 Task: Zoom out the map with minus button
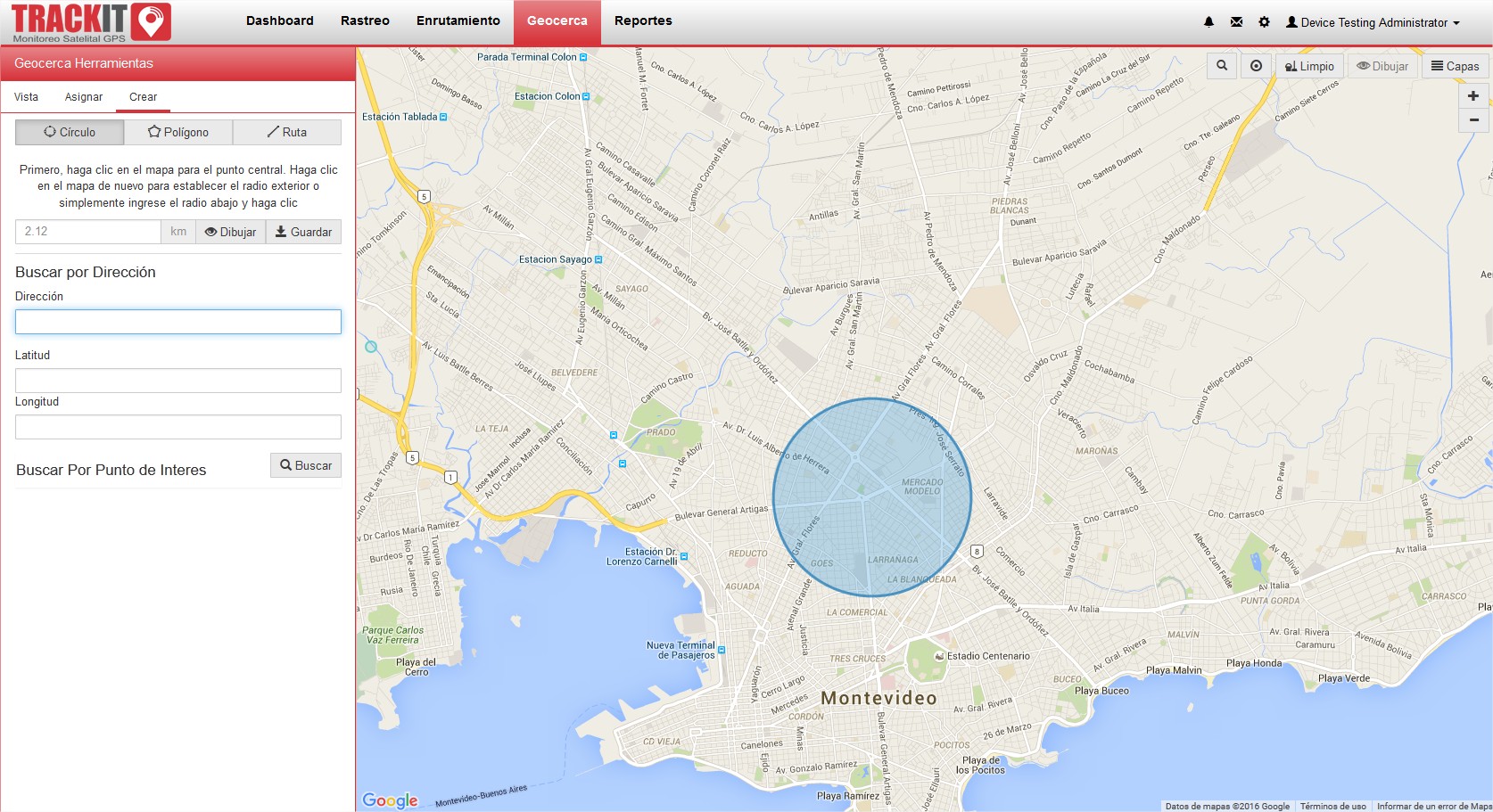click(1473, 119)
